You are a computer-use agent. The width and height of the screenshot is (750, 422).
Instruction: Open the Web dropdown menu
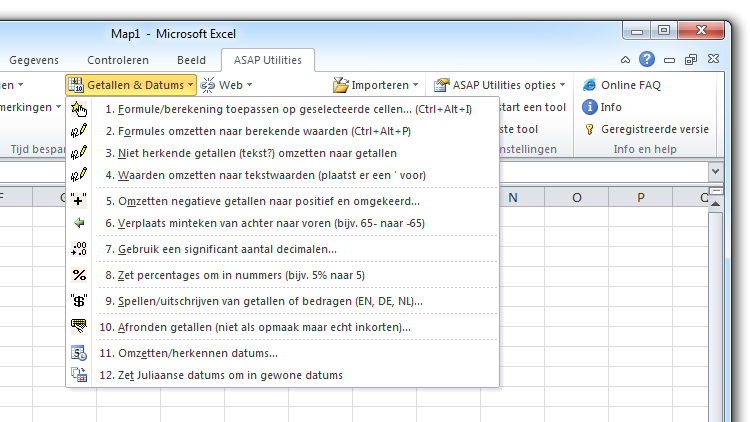click(249, 86)
